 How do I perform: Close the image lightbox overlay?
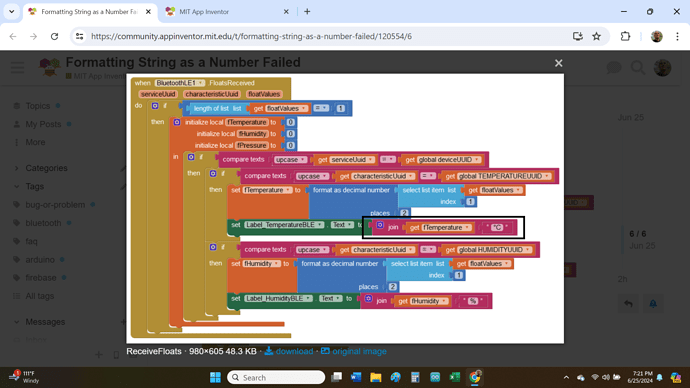(x=558, y=63)
